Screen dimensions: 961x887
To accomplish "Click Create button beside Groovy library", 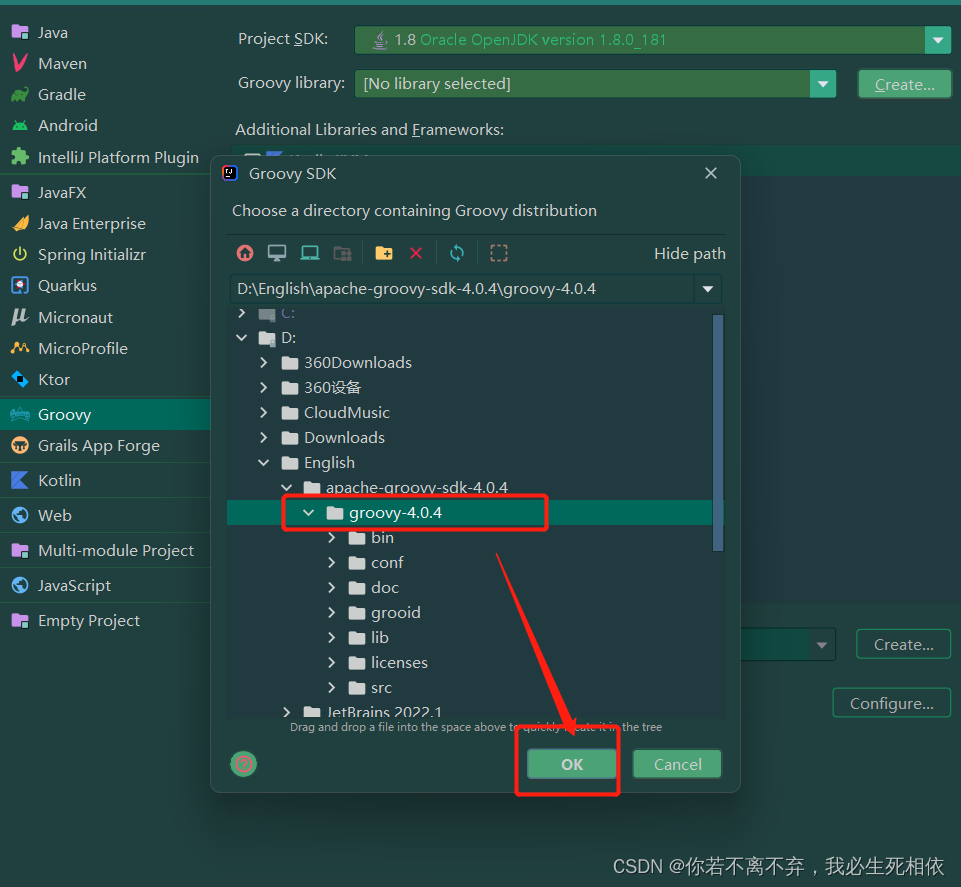I will [905, 84].
